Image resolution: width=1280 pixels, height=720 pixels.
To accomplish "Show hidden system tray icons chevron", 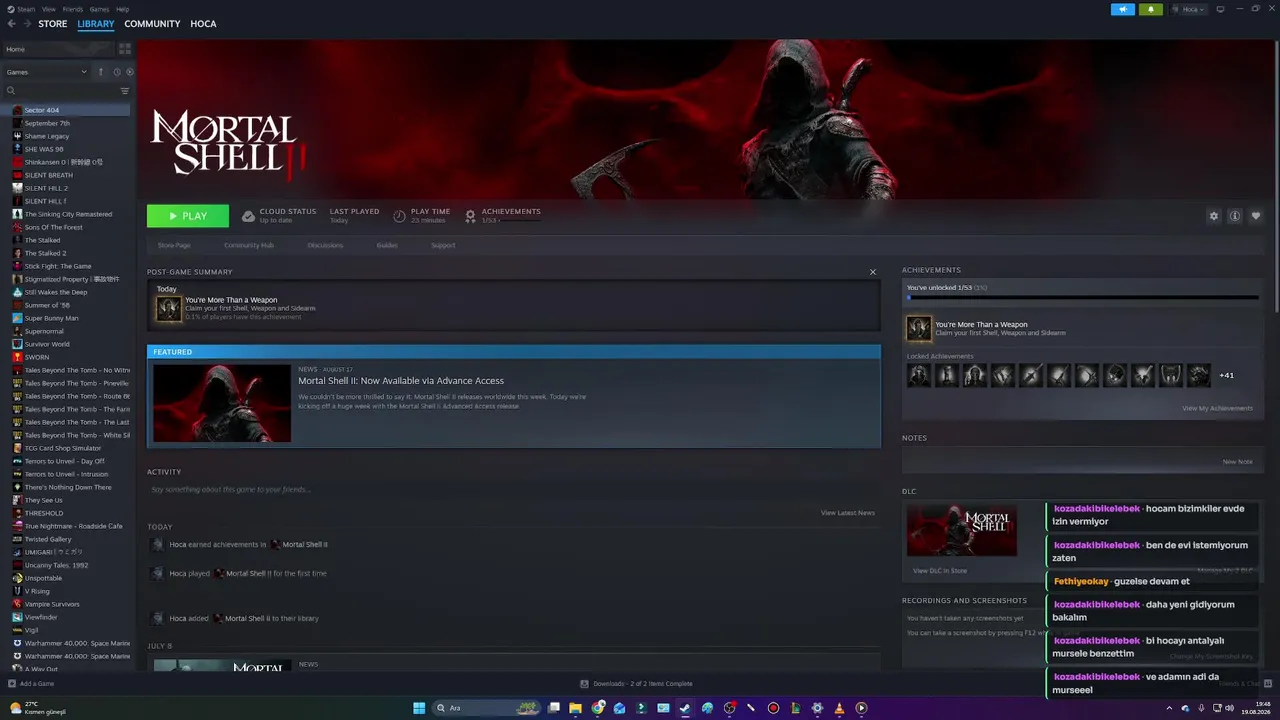I will 1168,708.
